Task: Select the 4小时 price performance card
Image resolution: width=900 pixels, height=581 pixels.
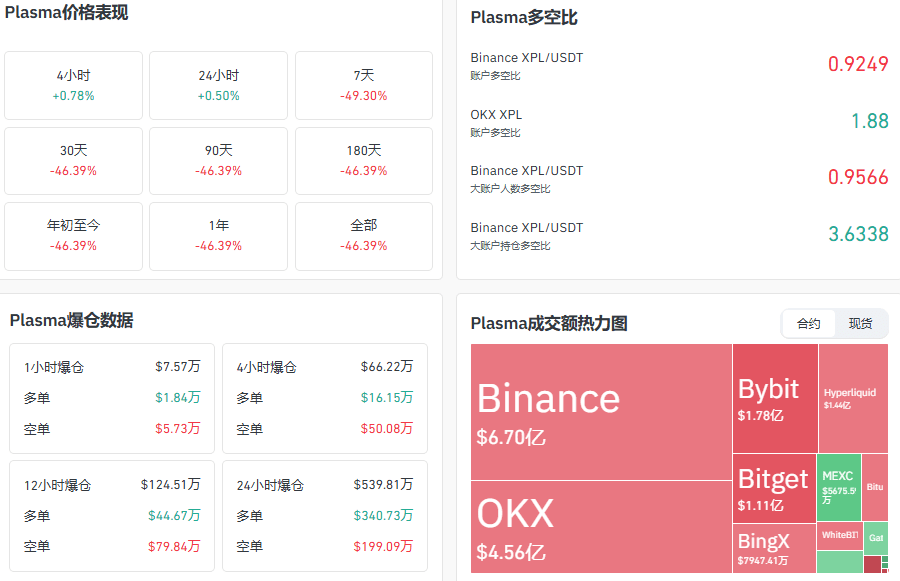Action: [73, 85]
